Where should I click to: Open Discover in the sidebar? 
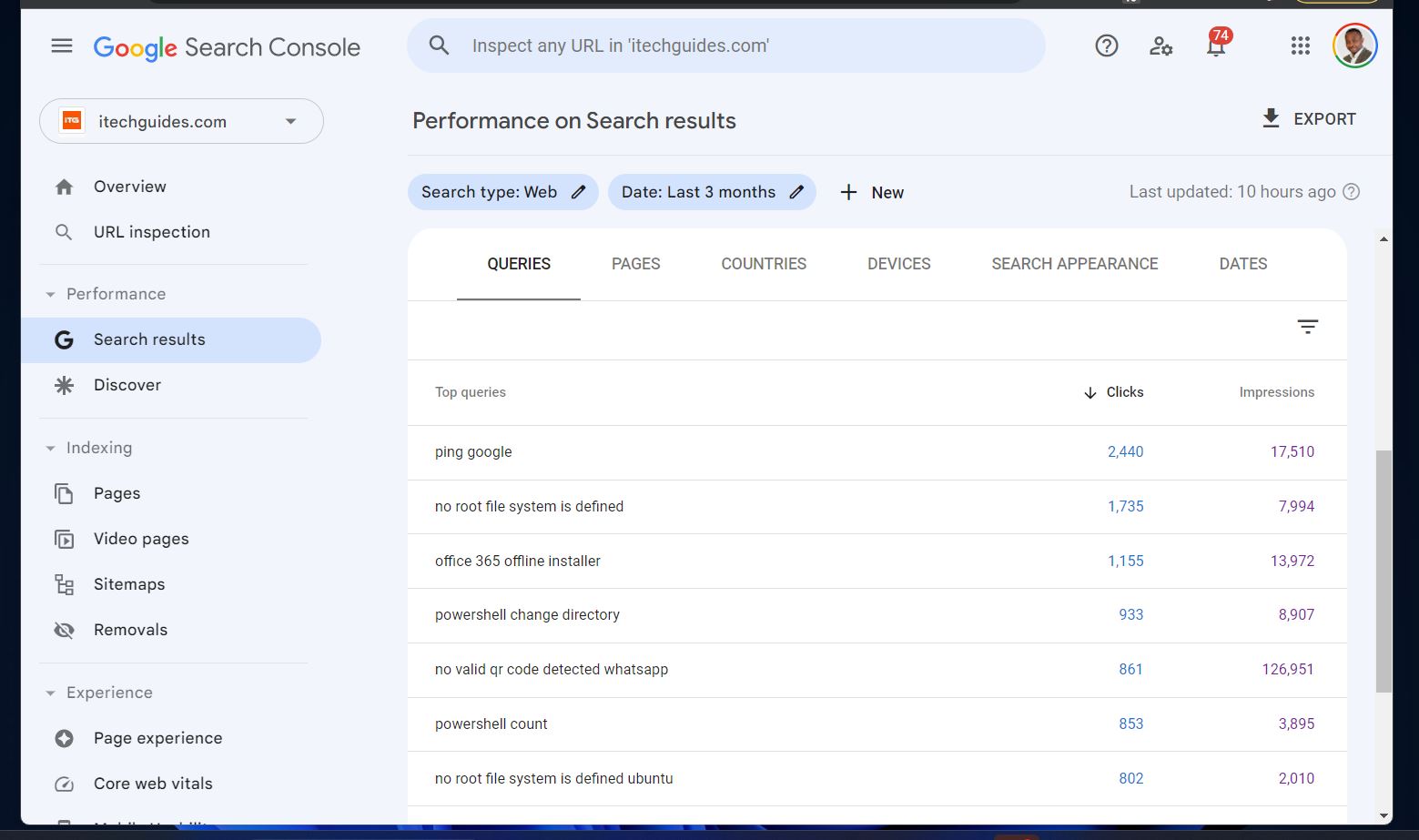127,385
